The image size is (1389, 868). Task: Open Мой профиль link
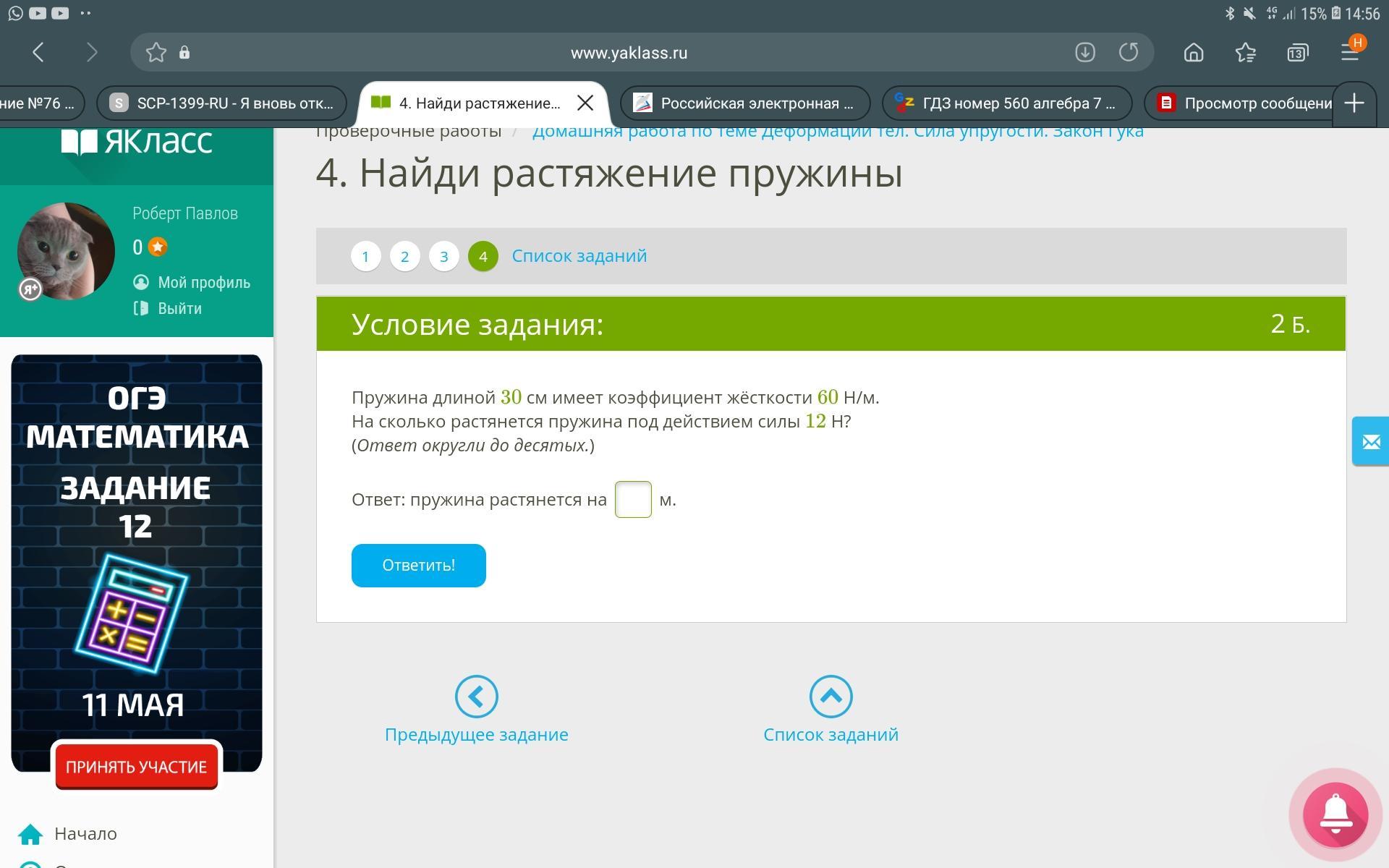point(203,282)
